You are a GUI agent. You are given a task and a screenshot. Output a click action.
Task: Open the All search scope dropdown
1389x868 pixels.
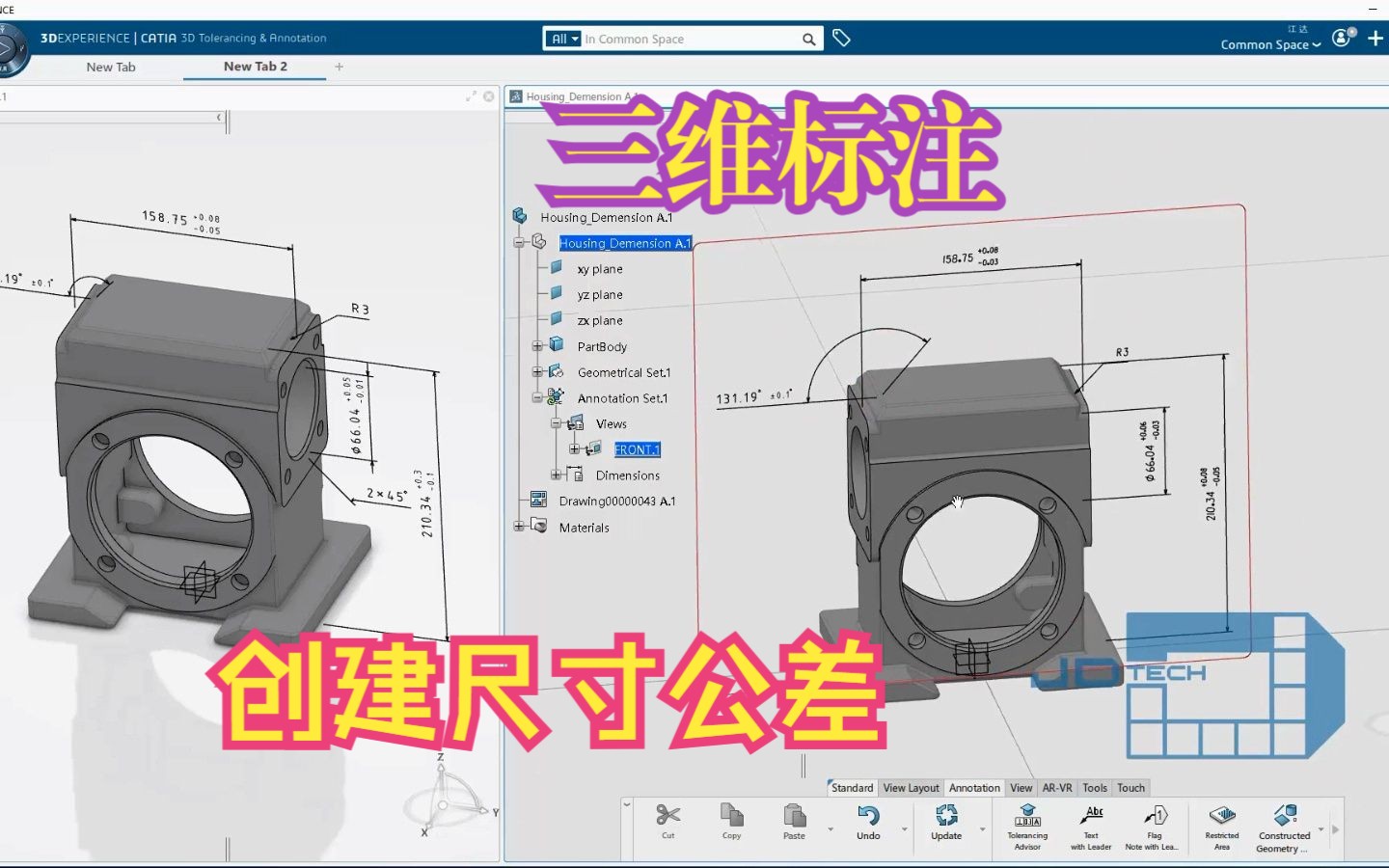(562, 39)
